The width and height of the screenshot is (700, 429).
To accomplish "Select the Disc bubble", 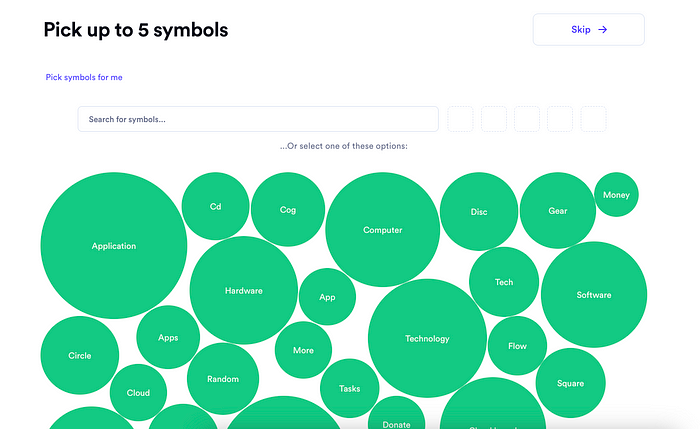I will click(x=479, y=212).
